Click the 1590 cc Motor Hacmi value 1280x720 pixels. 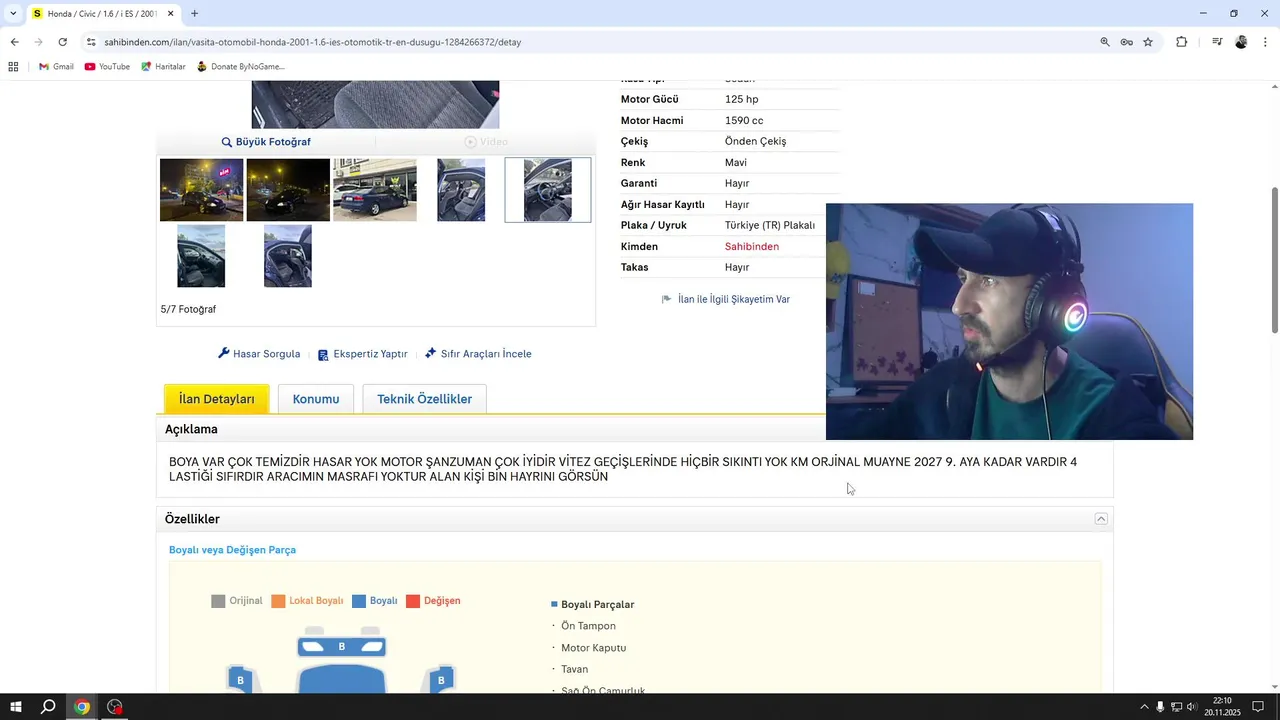(x=744, y=120)
